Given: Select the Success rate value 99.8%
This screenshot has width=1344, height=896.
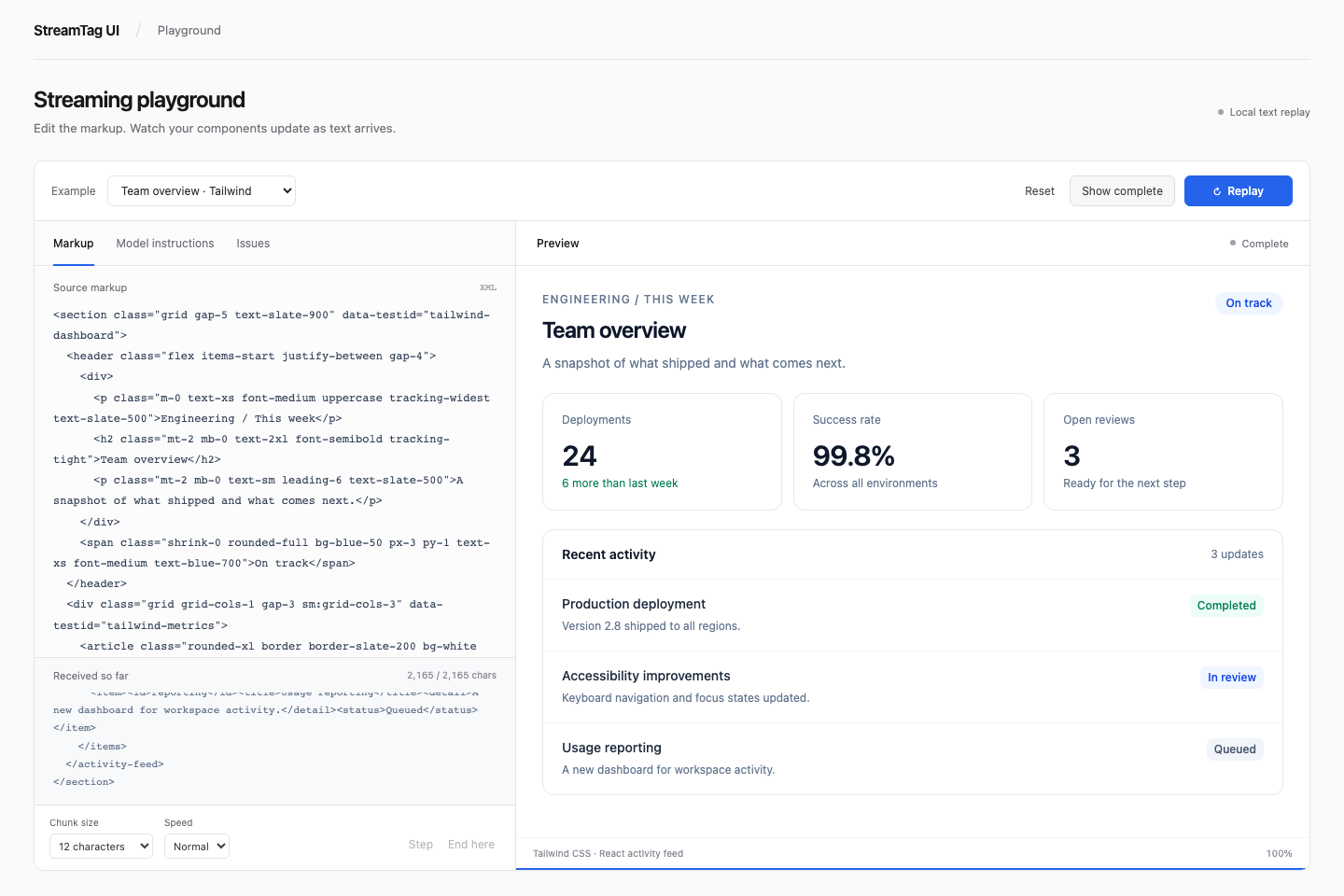Looking at the screenshot, I should coord(854,455).
